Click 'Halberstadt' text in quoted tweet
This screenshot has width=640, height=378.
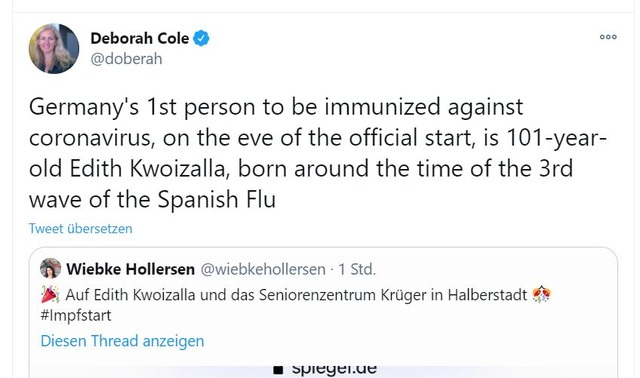[x=487, y=295]
